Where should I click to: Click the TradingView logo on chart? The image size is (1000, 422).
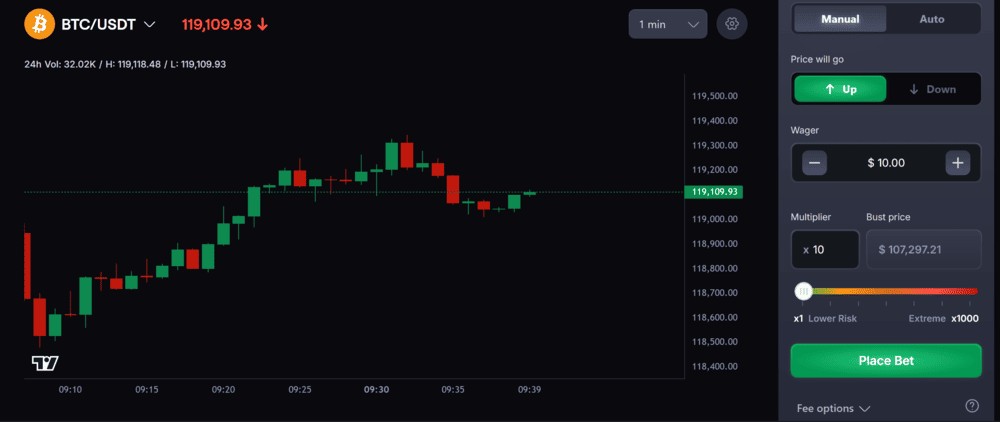45,362
